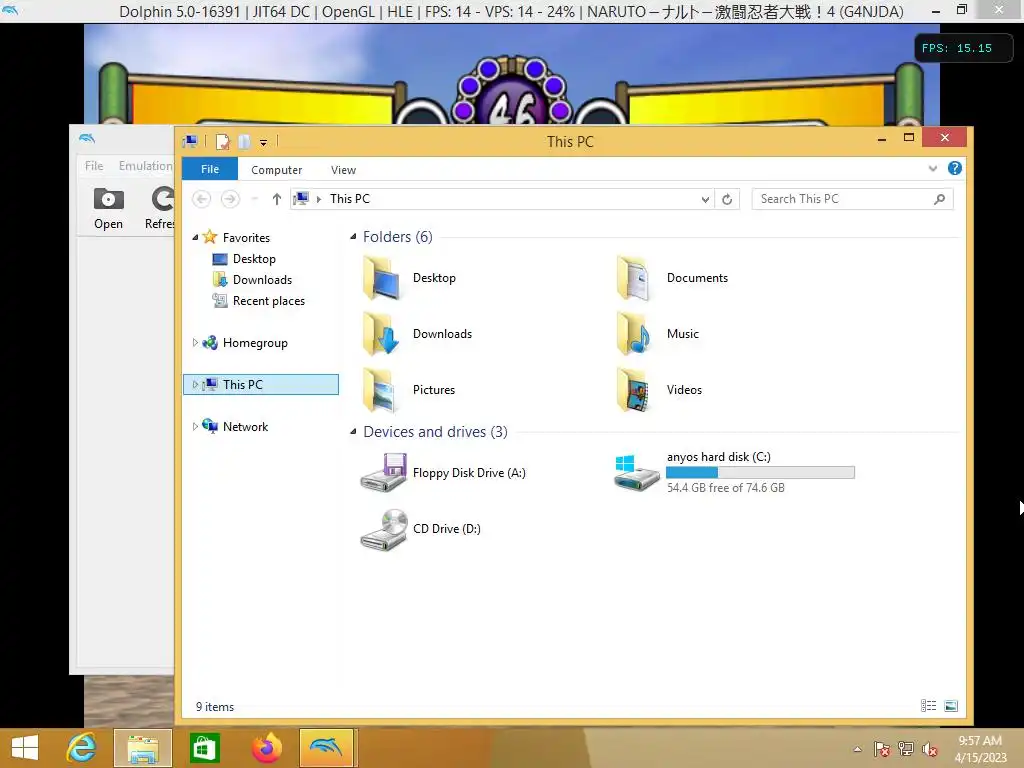The width and height of the screenshot is (1024, 768).
Task: Go up one level with the Up arrow
Action: pyautogui.click(x=277, y=199)
